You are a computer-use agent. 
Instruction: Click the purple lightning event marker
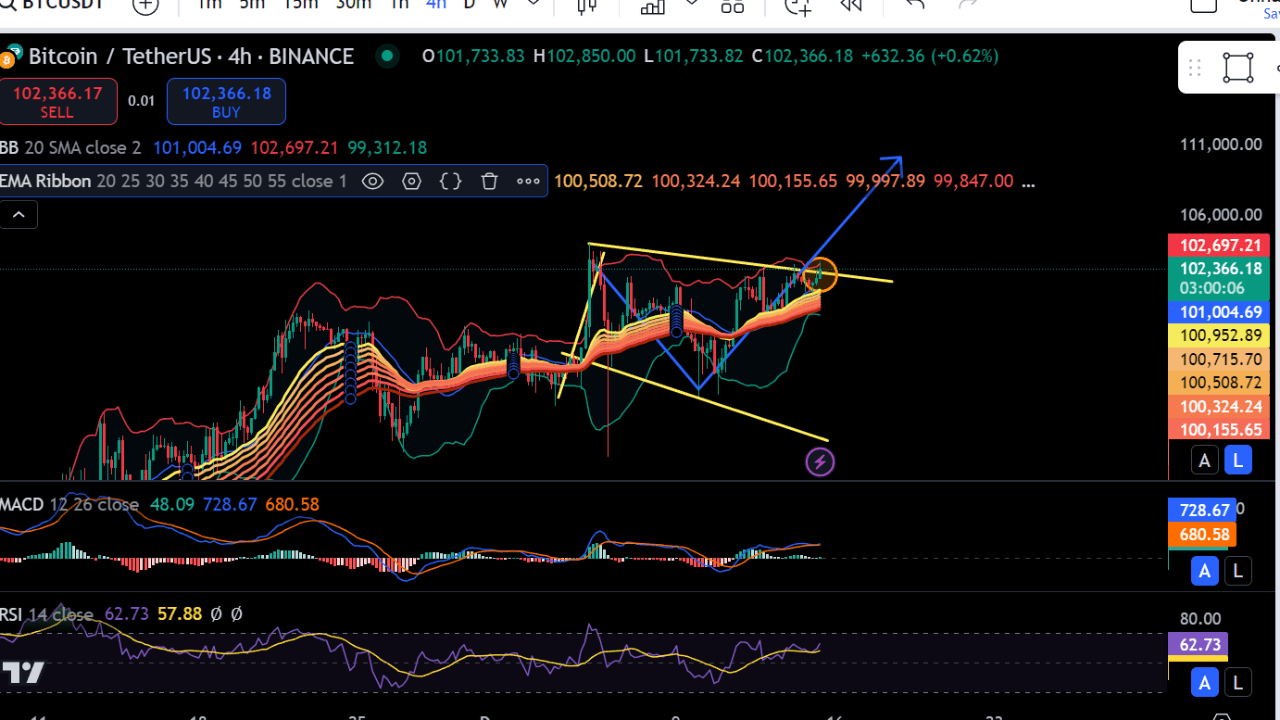pos(820,462)
